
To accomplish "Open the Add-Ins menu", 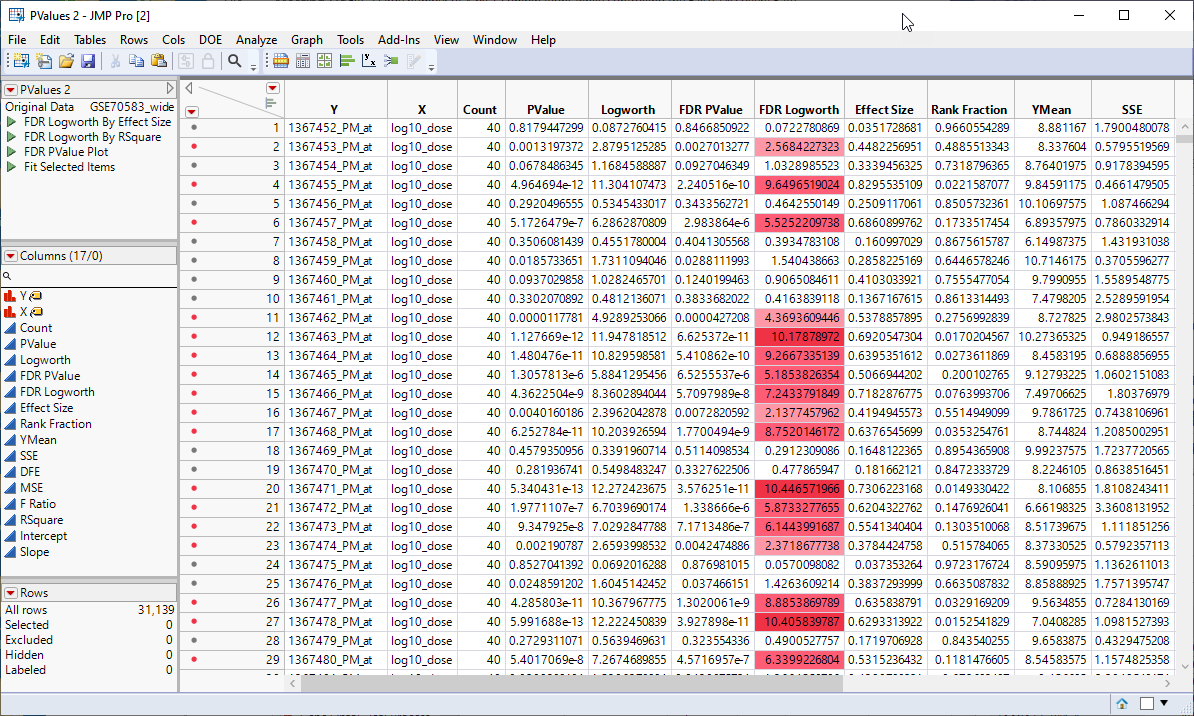I will pyautogui.click(x=399, y=40).
